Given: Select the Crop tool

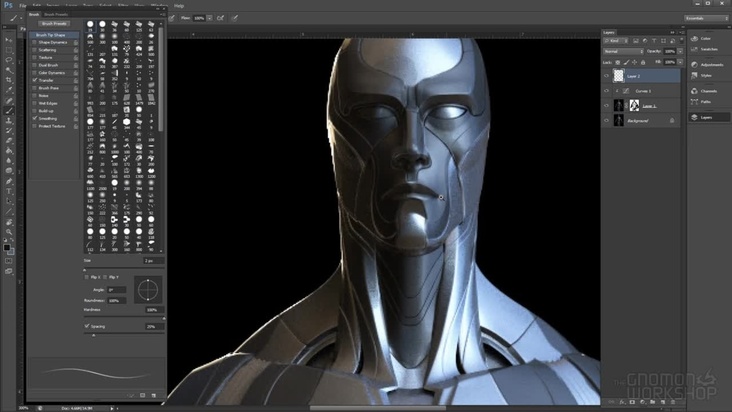Looking at the screenshot, I should pos(9,79).
